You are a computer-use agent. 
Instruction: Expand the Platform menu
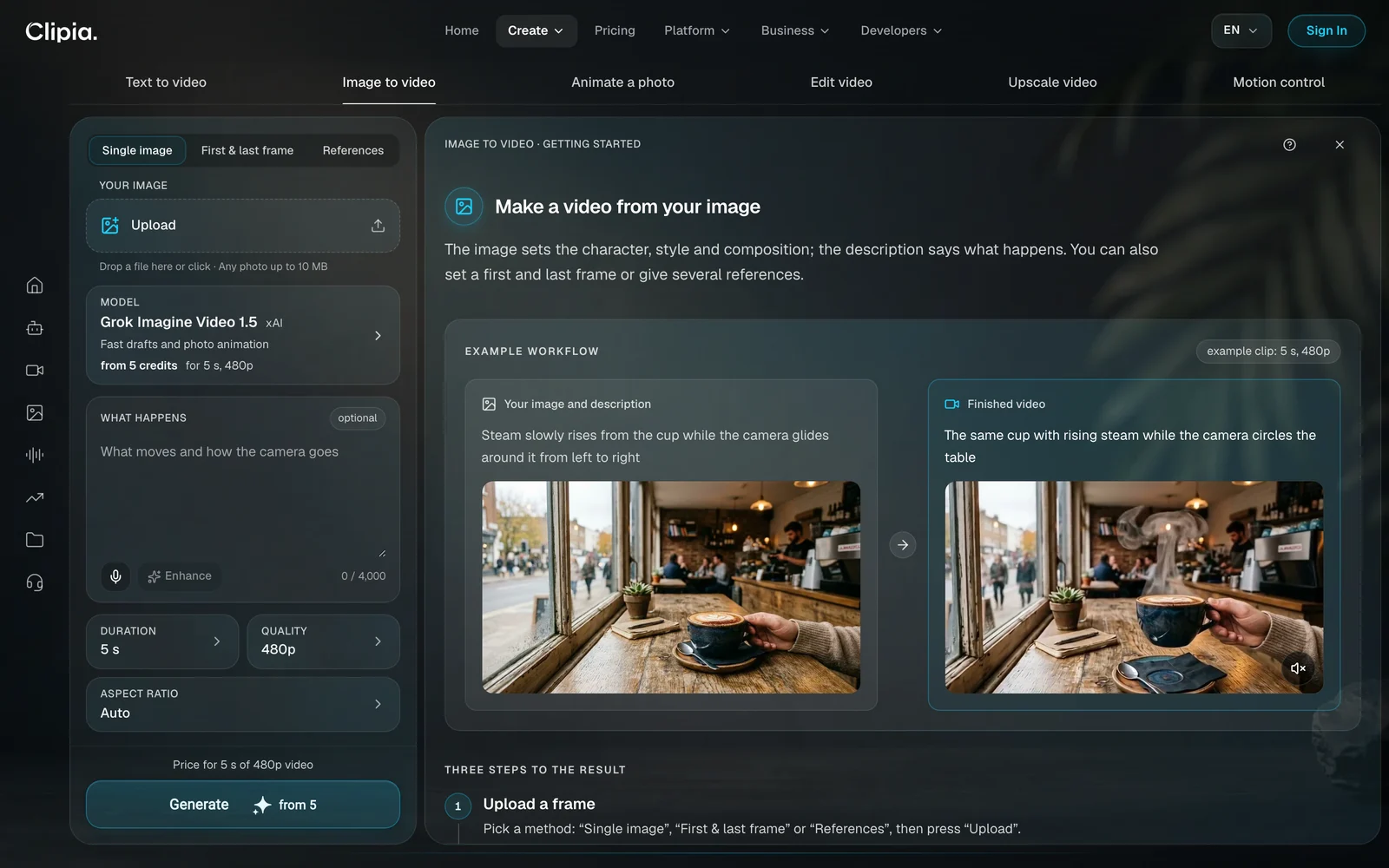coord(697,30)
